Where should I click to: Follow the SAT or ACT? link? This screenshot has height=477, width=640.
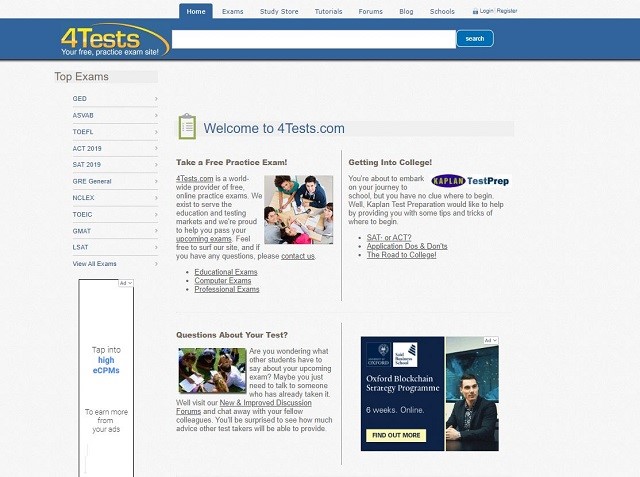point(389,238)
